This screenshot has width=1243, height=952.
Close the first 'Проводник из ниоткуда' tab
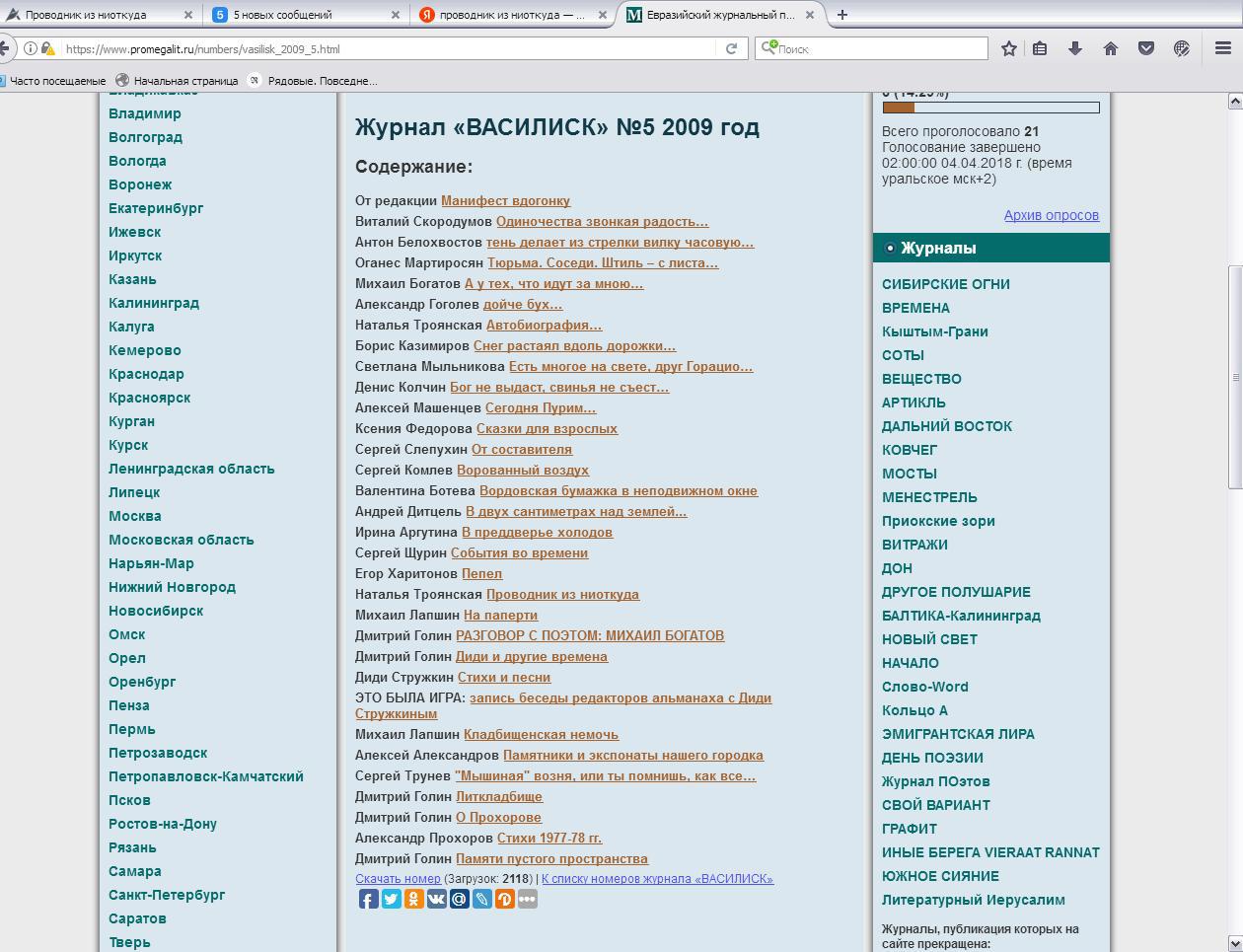(x=189, y=15)
